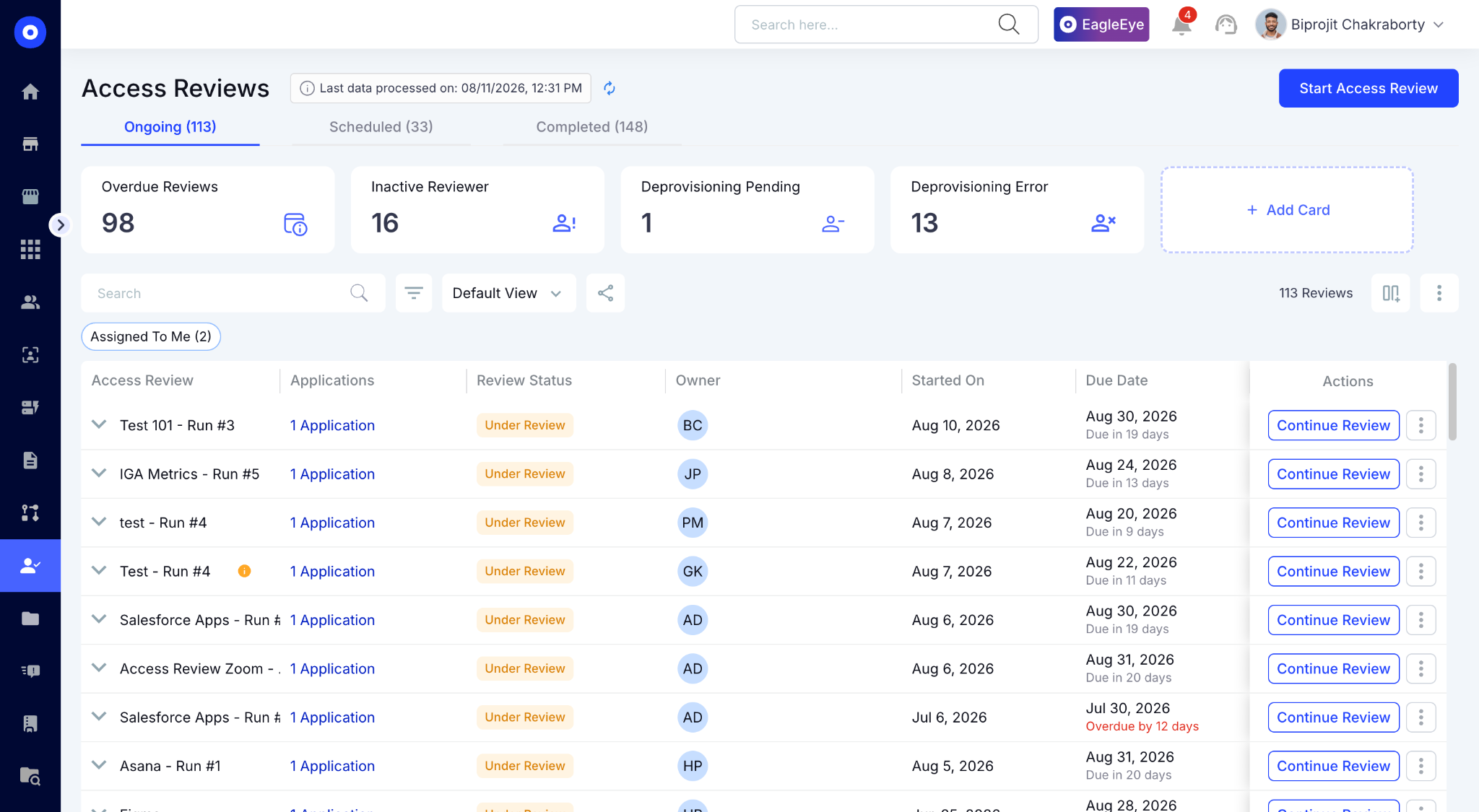Go to Home in sidebar
The image size is (1479, 812).
30,92
